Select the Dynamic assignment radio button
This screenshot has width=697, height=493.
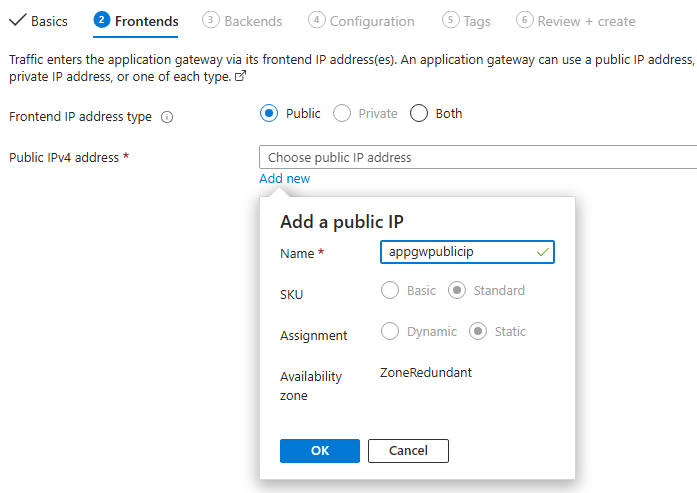[390, 332]
